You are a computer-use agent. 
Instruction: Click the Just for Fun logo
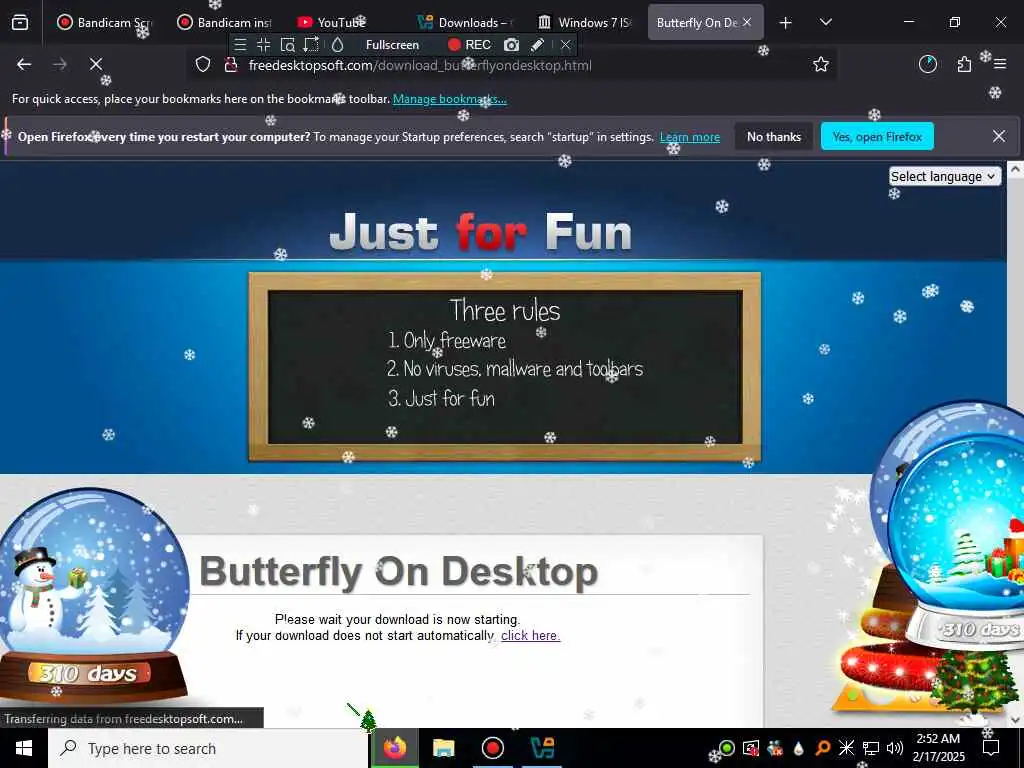click(x=481, y=232)
